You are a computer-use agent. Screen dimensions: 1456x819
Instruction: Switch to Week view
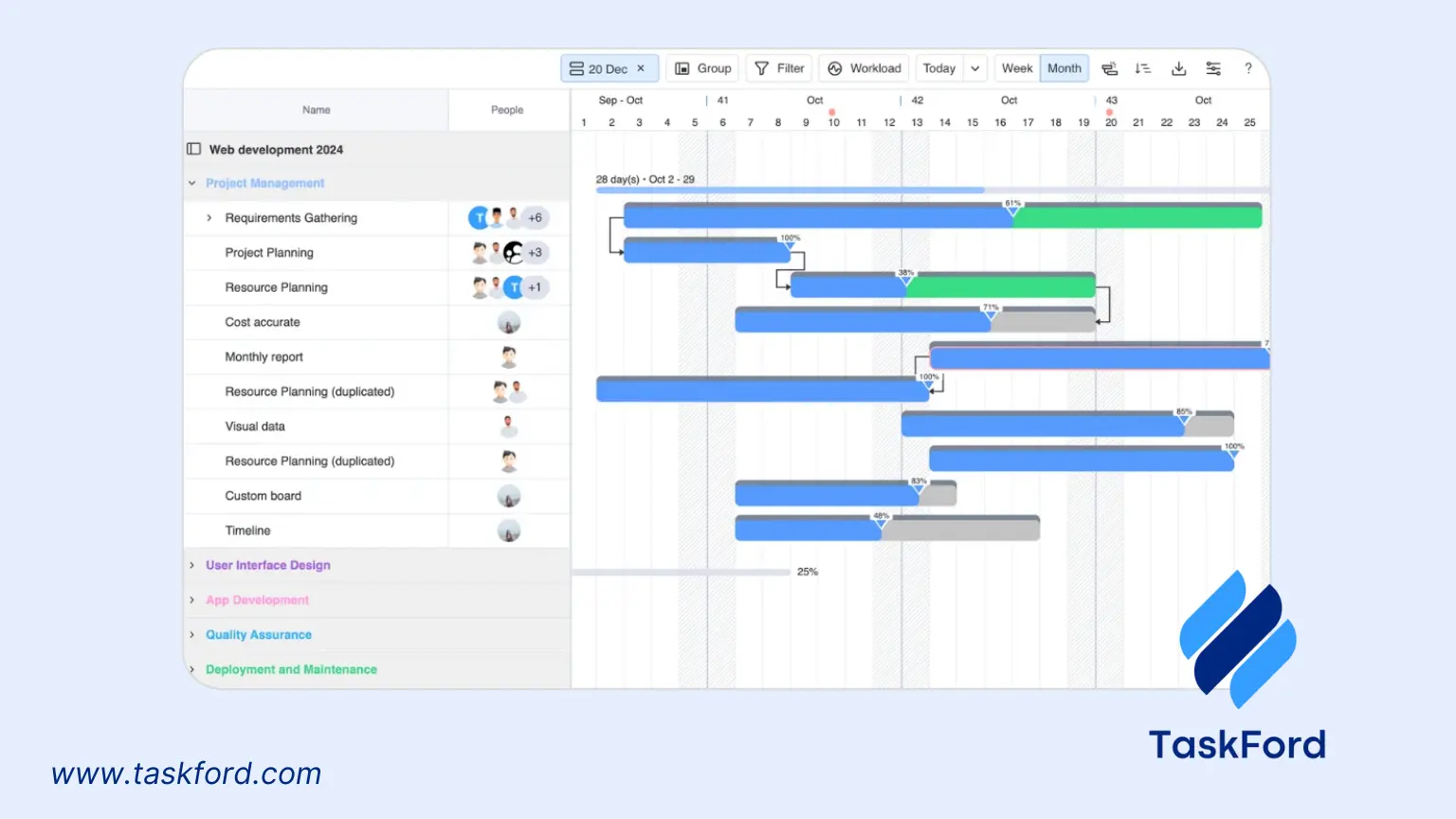click(x=1016, y=68)
